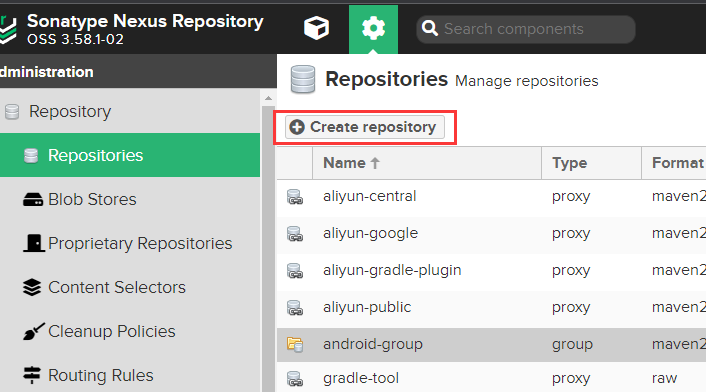Open the gradle-tool repository row
This screenshot has width=706, height=392.
[x=491, y=378]
